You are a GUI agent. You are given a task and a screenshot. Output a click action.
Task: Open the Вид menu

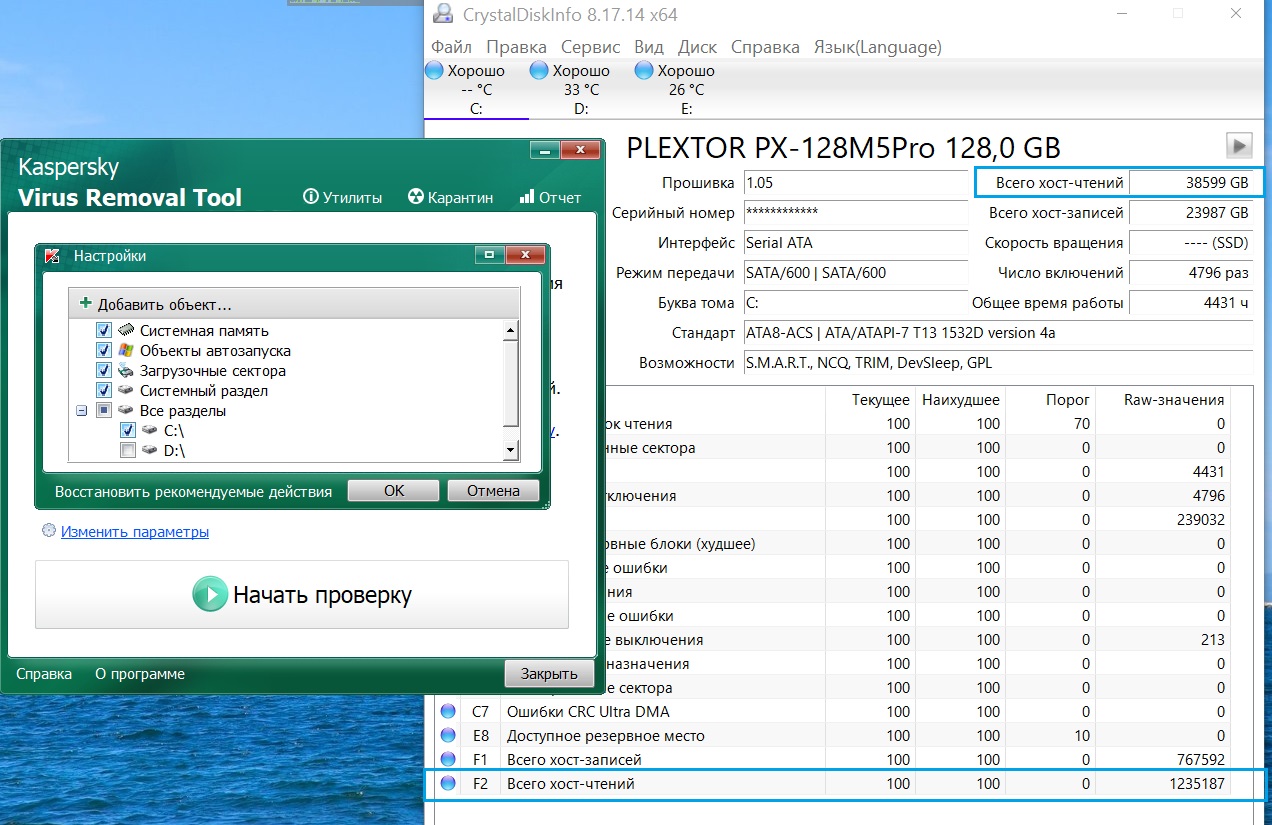click(649, 47)
